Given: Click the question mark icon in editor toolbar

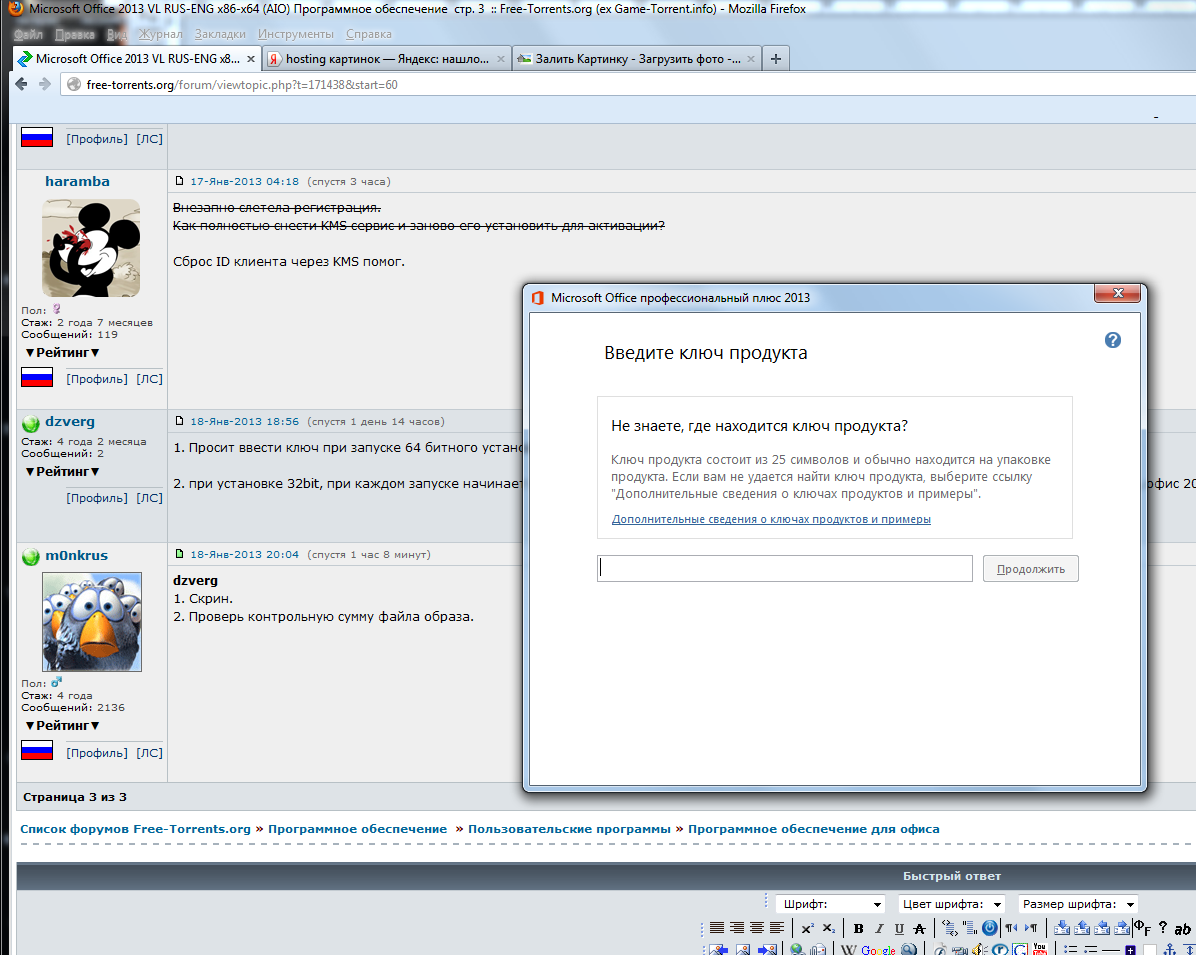Looking at the screenshot, I should pyautogui.click(x=1162, y=928).
